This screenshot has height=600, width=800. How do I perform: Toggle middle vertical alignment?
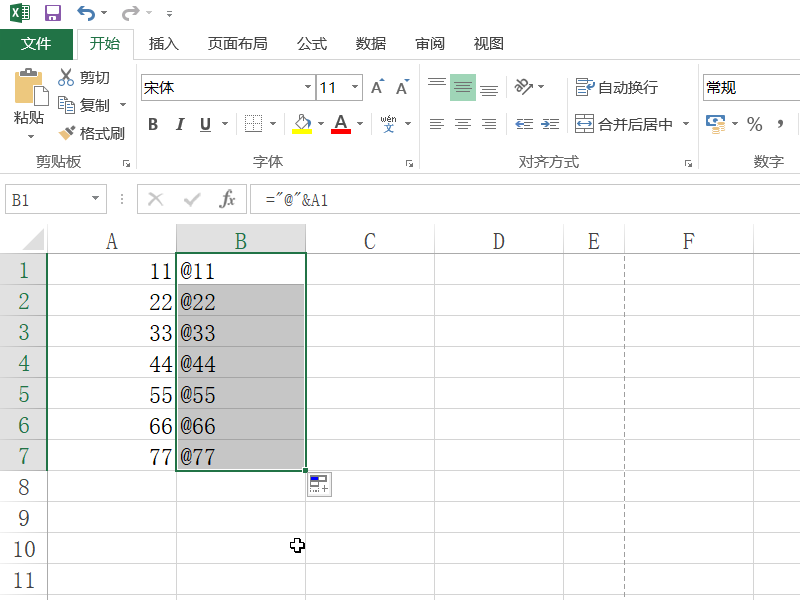click(463, 87)
